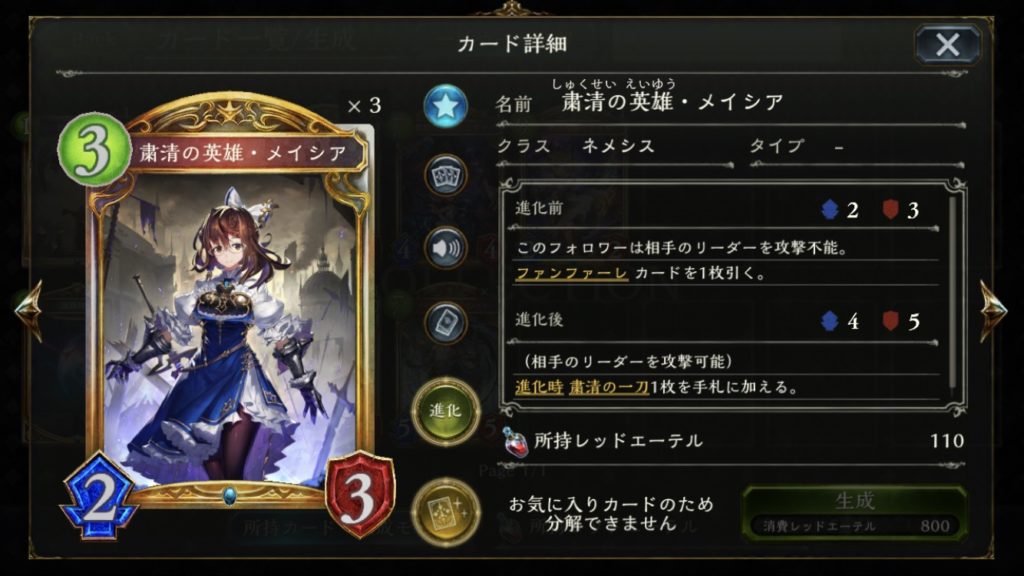This screenshot has height=576, width=1024.
Task: Click the 生成 create card button
Action: coord(855,513)
